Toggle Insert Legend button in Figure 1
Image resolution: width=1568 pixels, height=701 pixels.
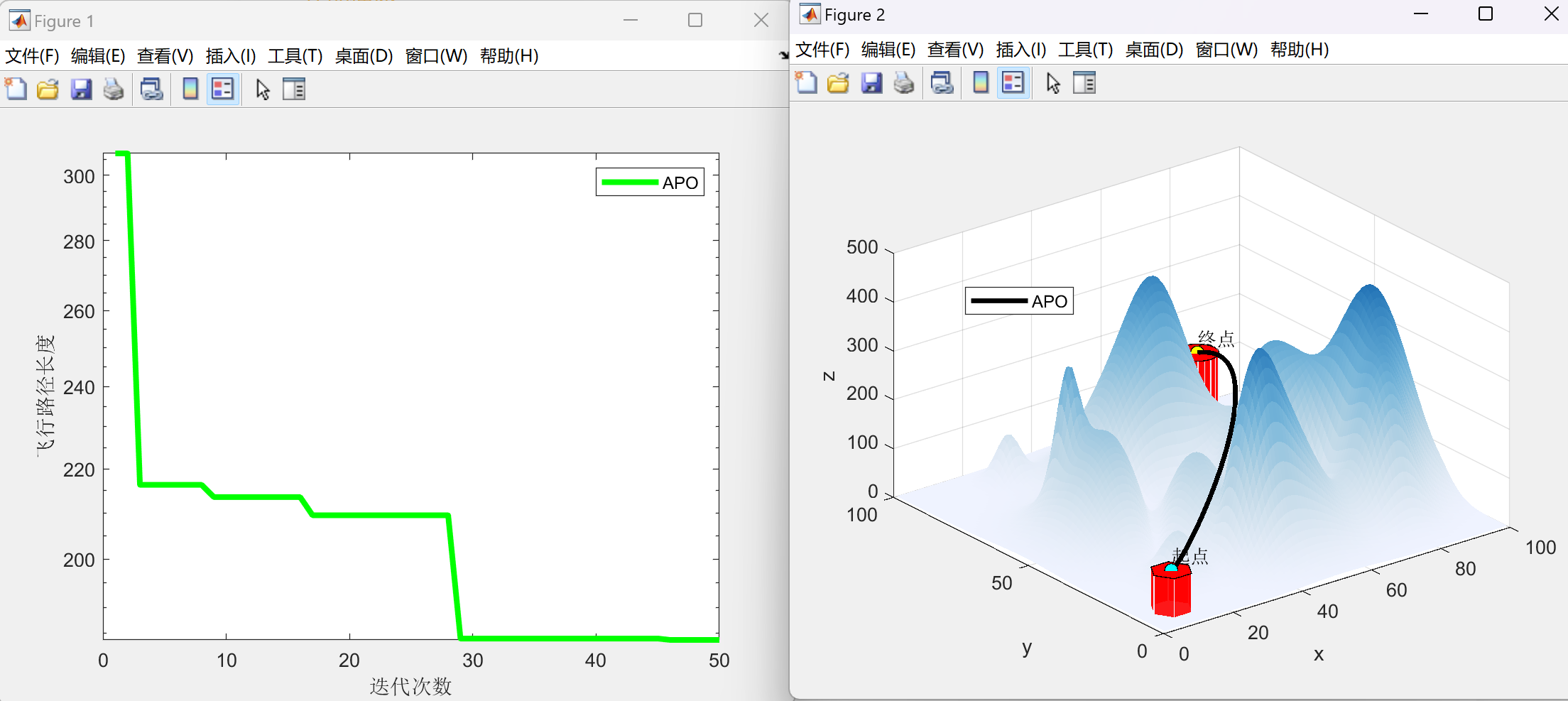pos(223,89)
